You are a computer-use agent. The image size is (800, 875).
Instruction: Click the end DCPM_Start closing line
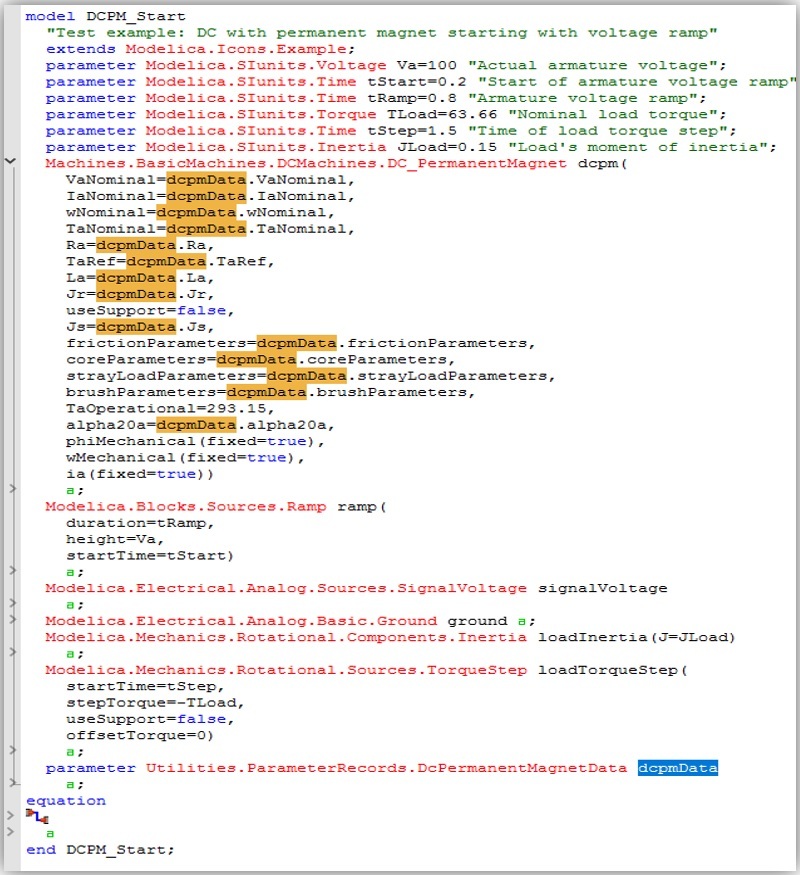(x=100, y=850)
